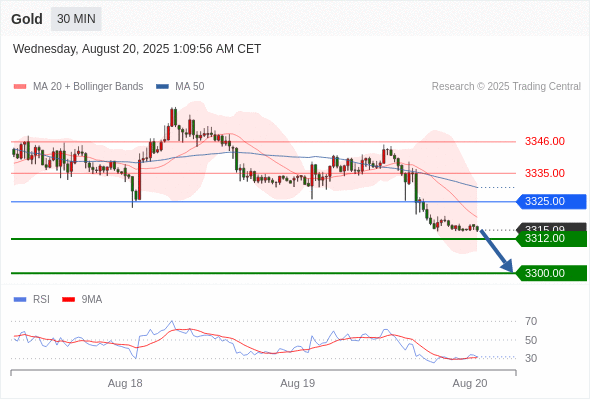The width and height of the screenshot is (590, 400).
Task: Toggle MA 20 + Bollinger Bands legend swatch
Action: pos(20,87)
